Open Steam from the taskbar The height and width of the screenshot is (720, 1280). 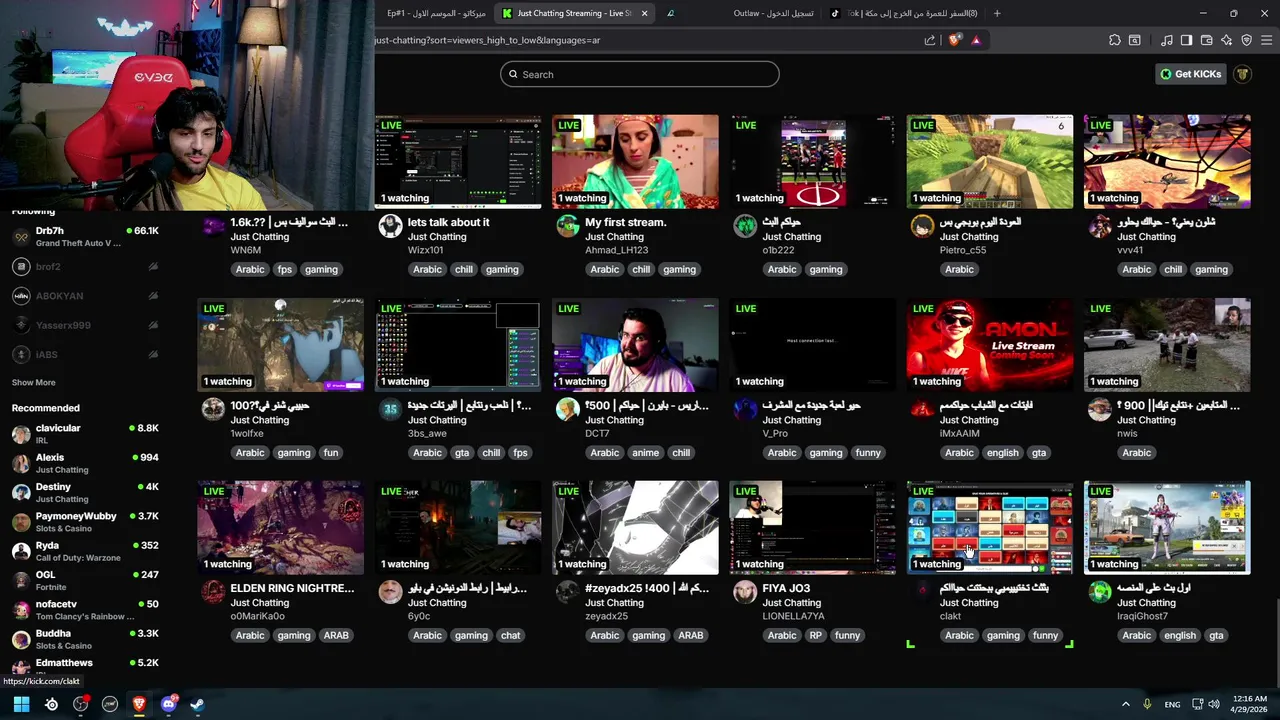(198, 704)
